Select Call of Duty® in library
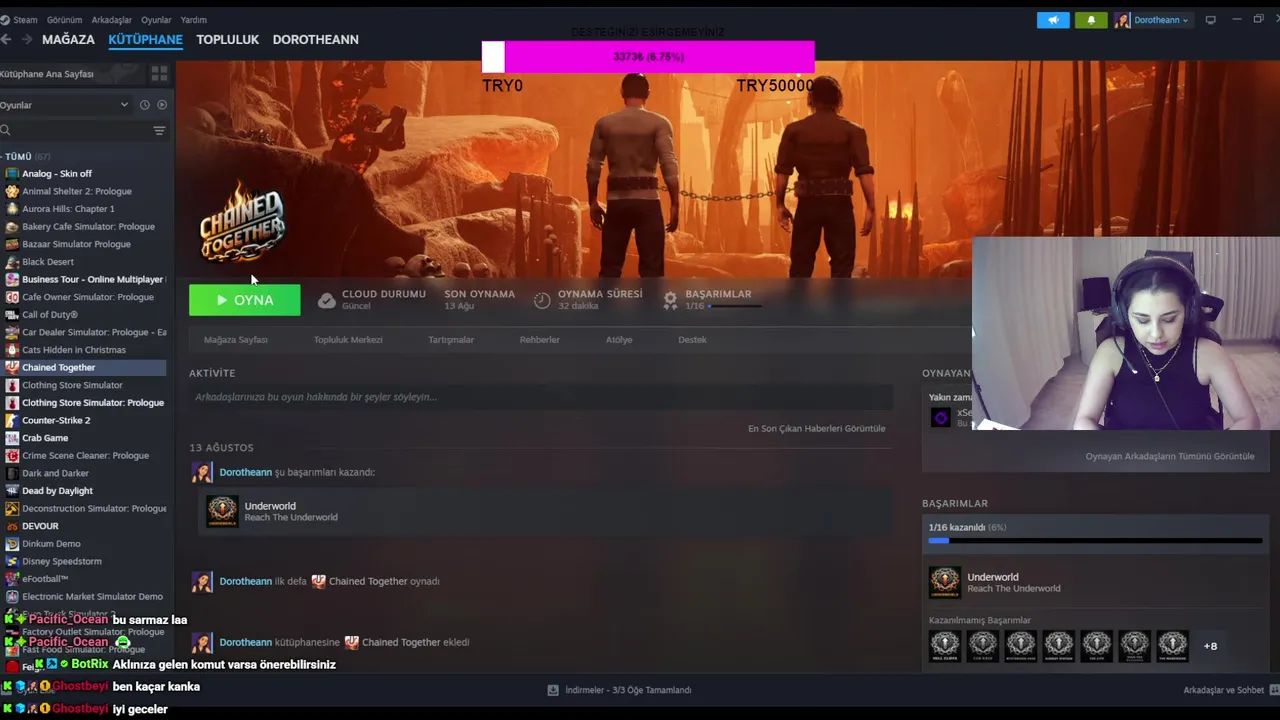 click(x=50, y=315)
